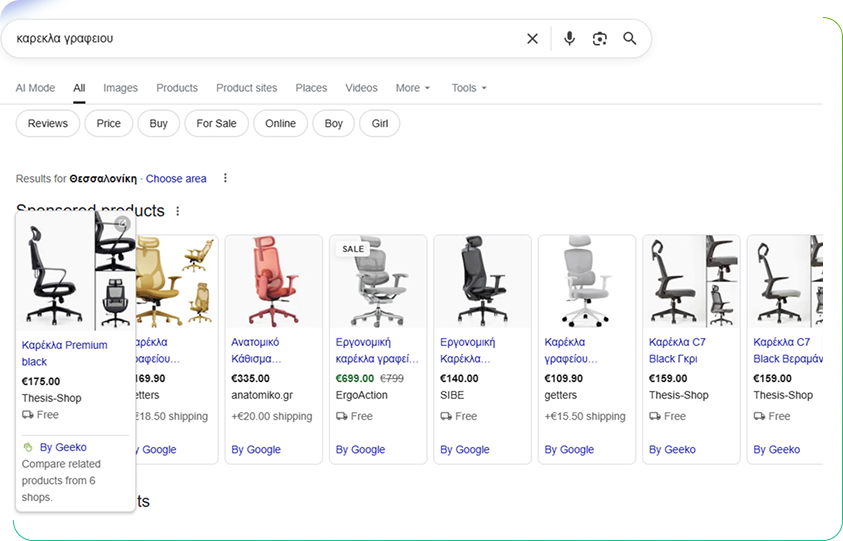This screenshot has width=843, height=541.
Task: Click the Premium black chair main image
Action: [55, 272]
